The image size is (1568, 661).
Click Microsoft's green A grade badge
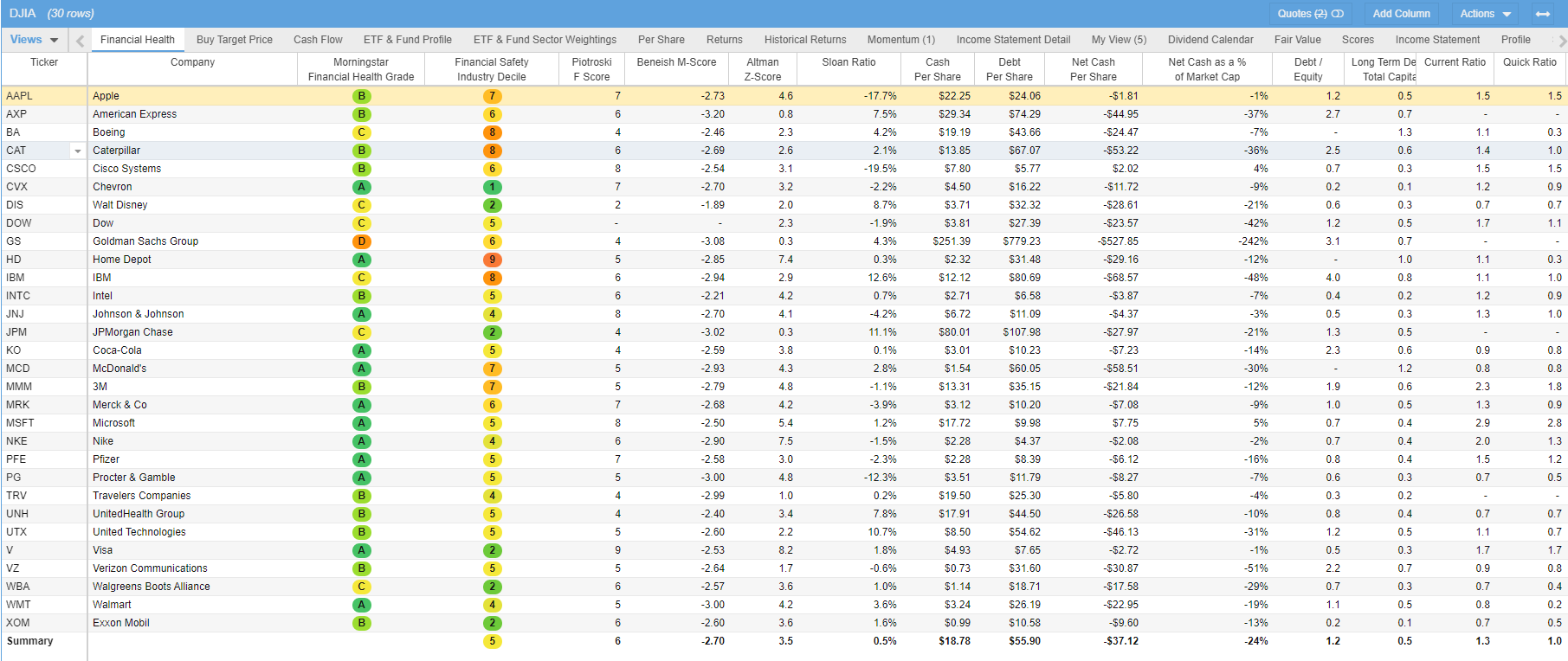[362, 423]
